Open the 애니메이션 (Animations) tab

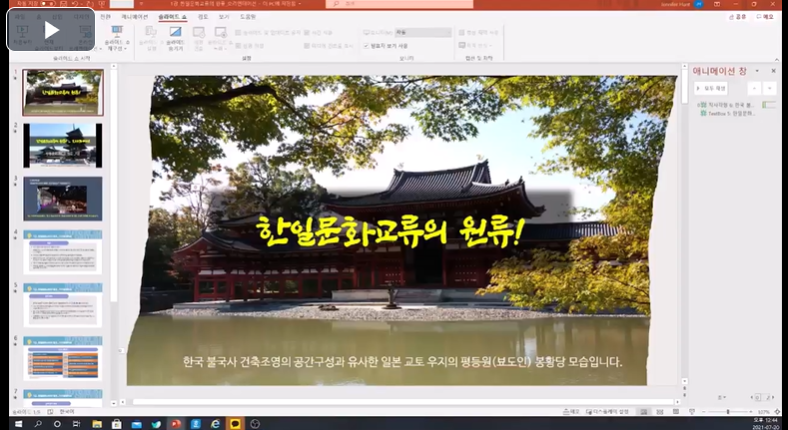pyautogui.click(x=134, y=17)
